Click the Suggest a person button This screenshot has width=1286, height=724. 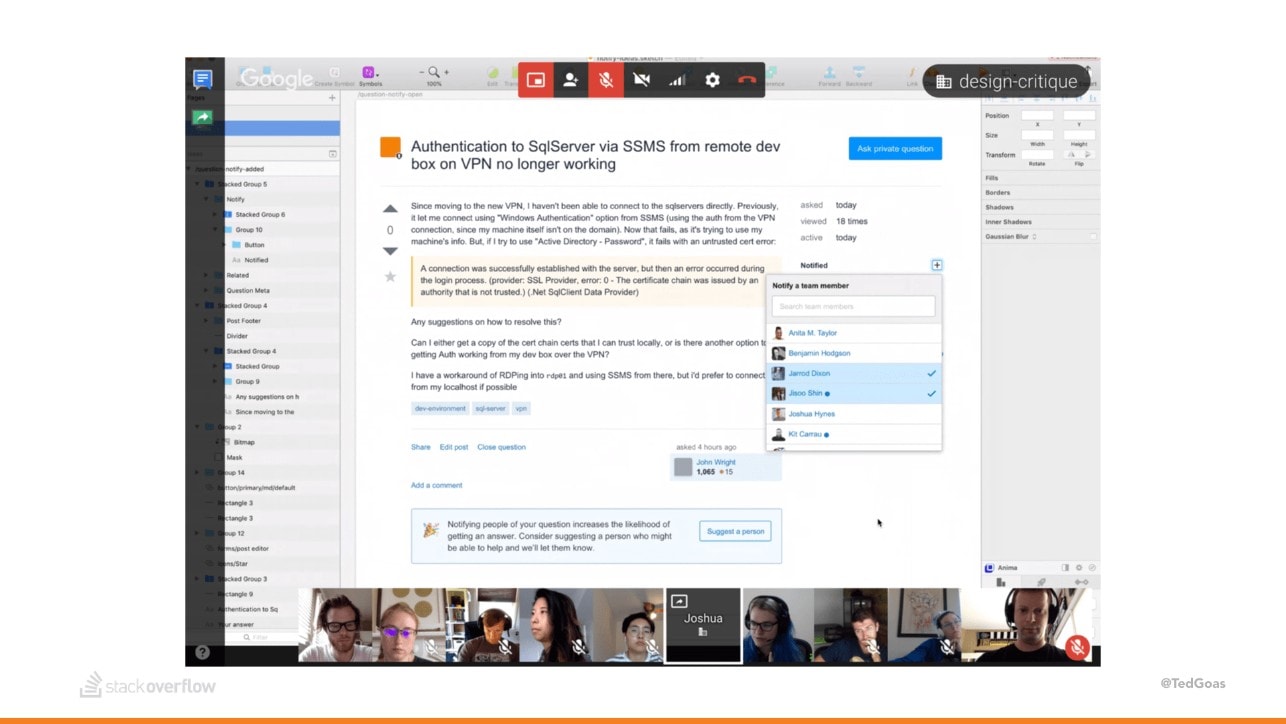coord(735,531)
